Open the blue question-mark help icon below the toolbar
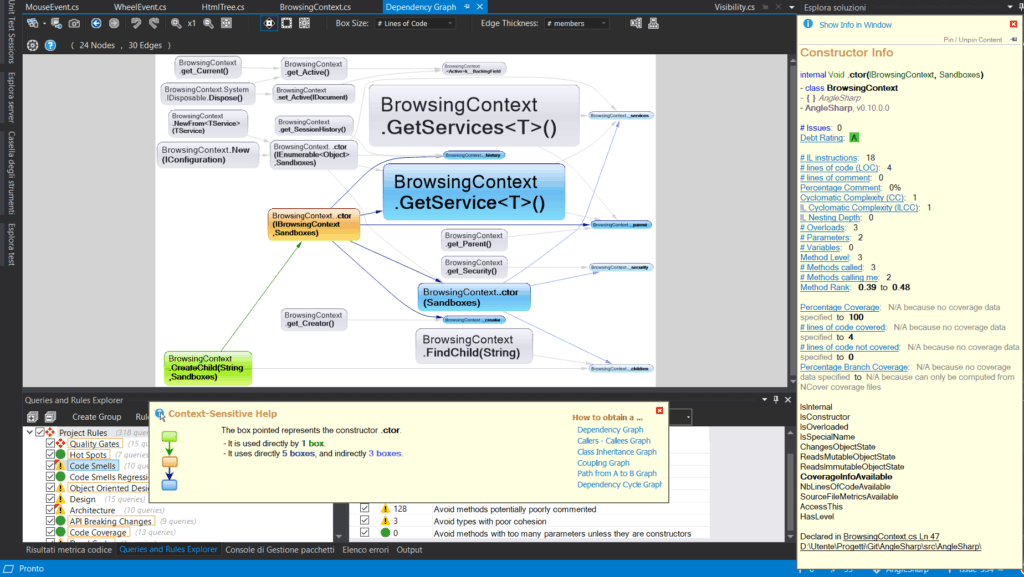 [x=50, y=44]
